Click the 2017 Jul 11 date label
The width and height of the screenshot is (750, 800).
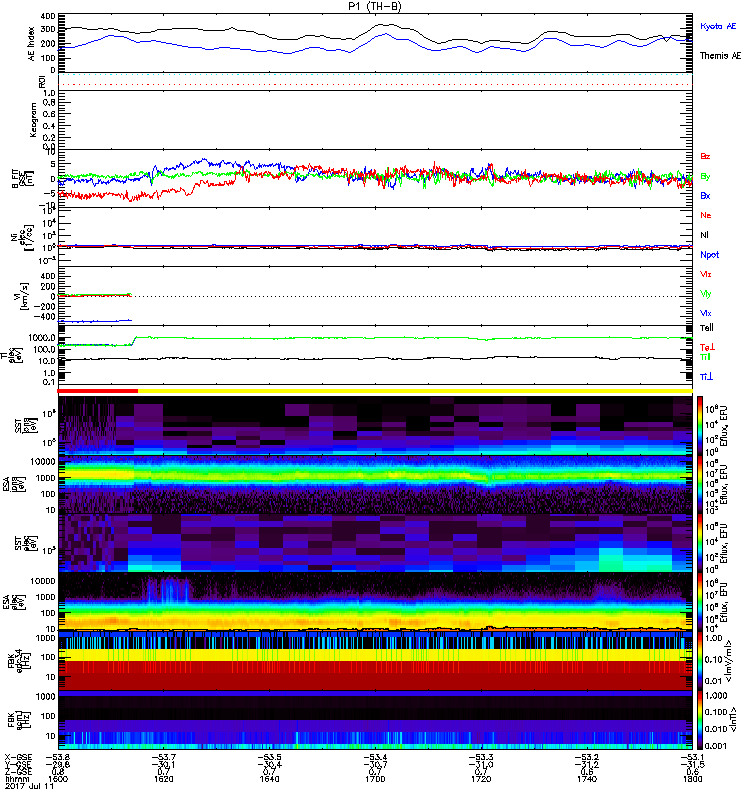pos(29,786)
